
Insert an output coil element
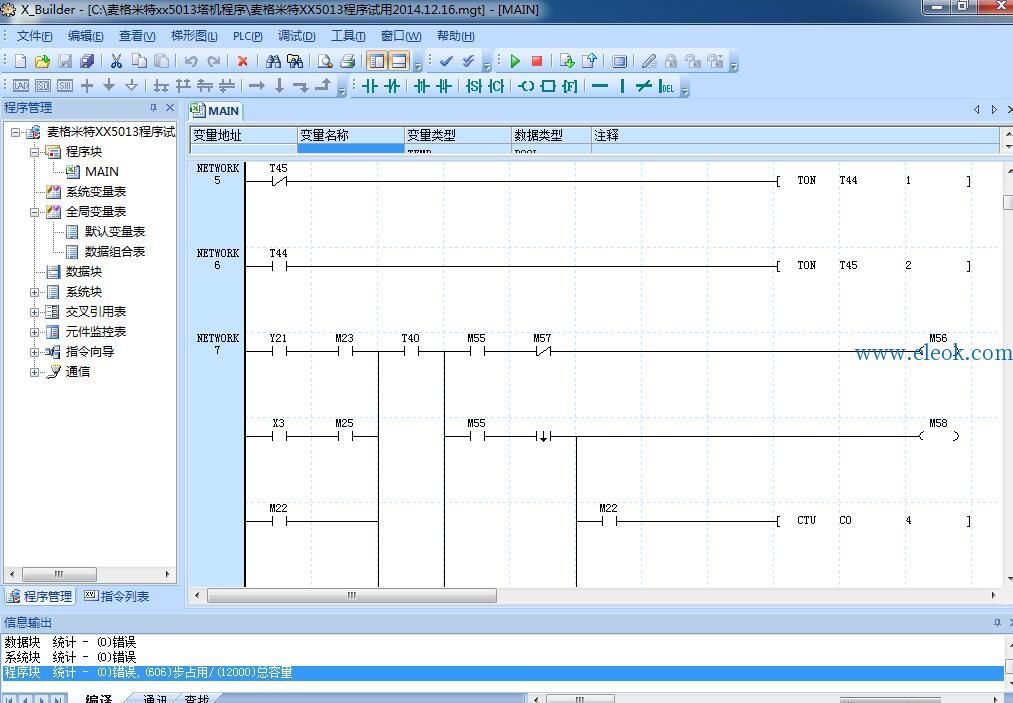tap(526, 86)
